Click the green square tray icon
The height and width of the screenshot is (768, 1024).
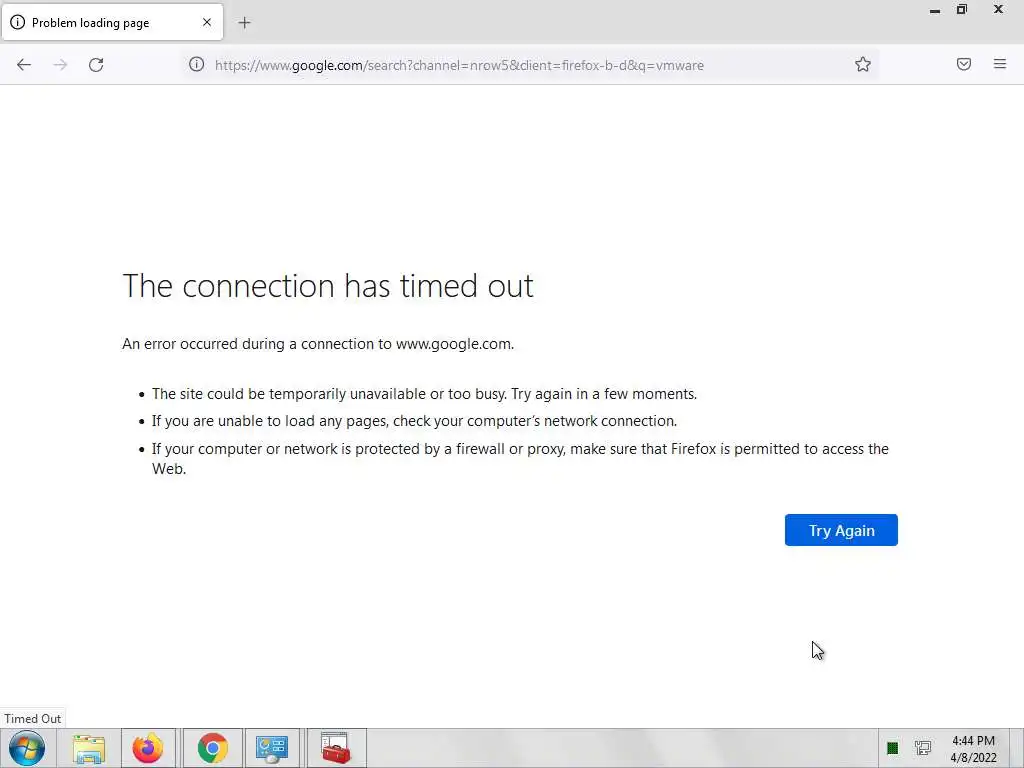click(893, 748)
